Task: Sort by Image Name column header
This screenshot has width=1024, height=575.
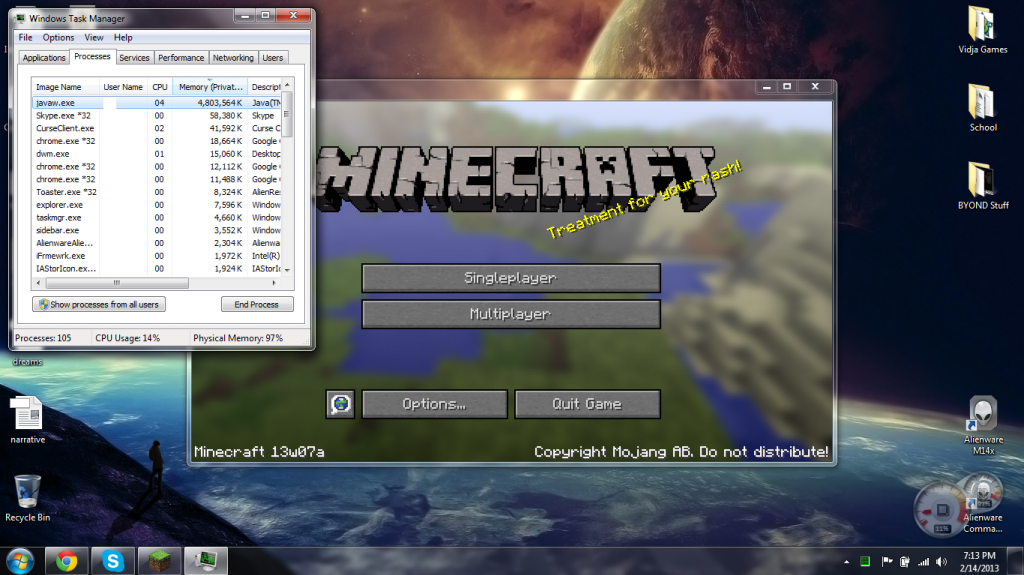Action: (65, 87)
